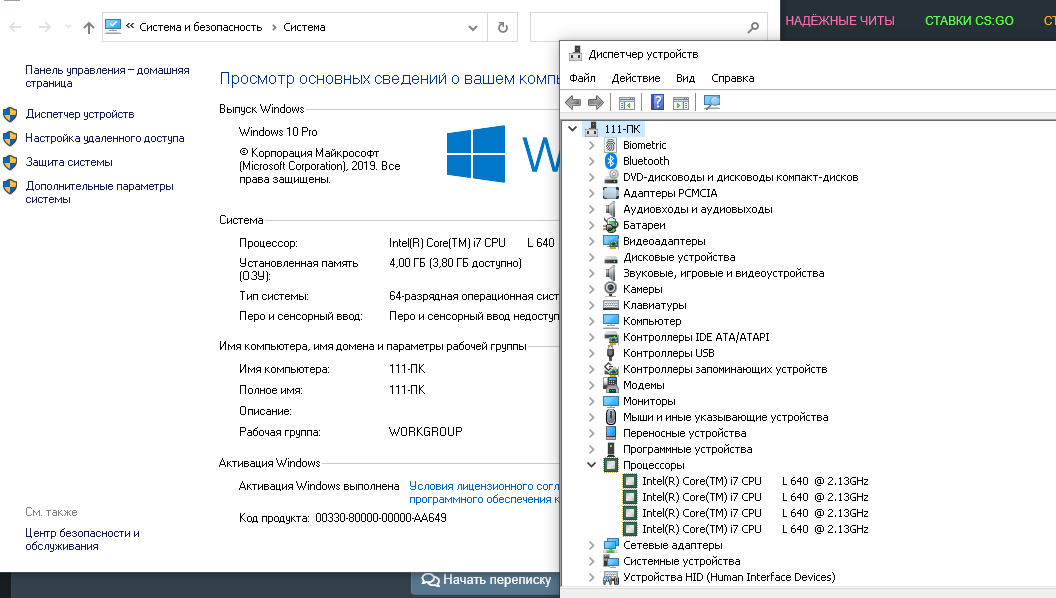Select the Переносные устройства row
This screenshot has width=1056, height=598.
pos(684,433)
